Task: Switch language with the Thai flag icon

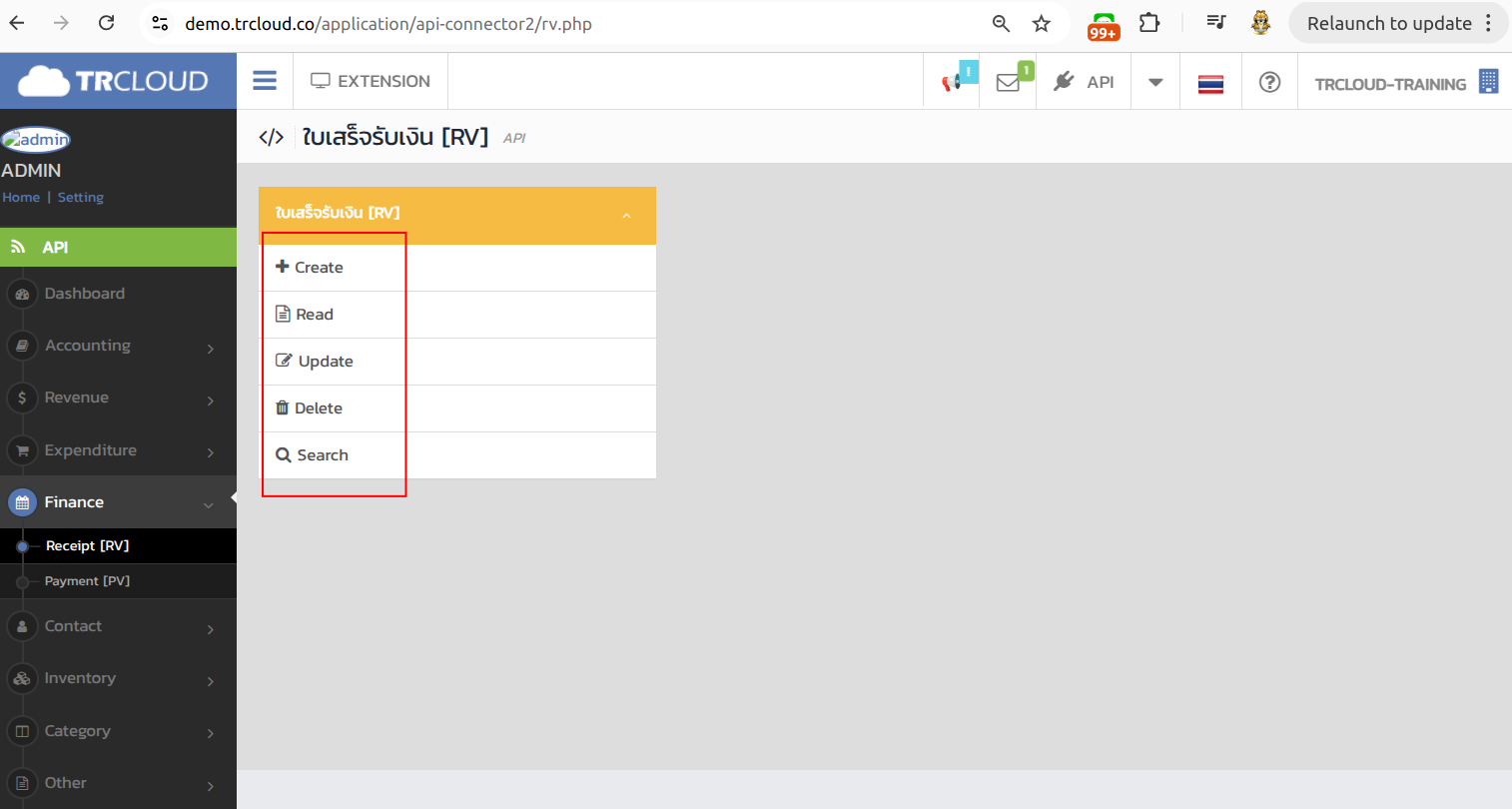Action: (x=1210, y=83)
